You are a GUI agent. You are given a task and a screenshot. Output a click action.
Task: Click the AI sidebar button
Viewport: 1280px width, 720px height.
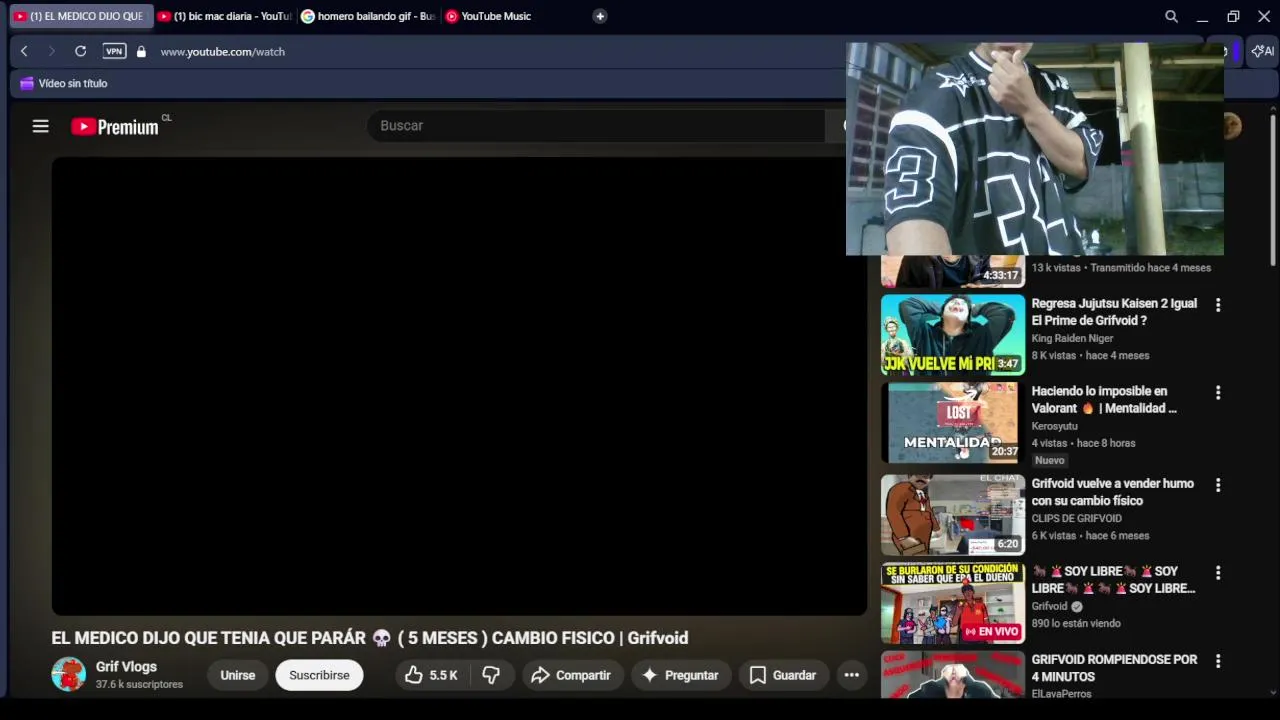click(x=1263, y=51)
